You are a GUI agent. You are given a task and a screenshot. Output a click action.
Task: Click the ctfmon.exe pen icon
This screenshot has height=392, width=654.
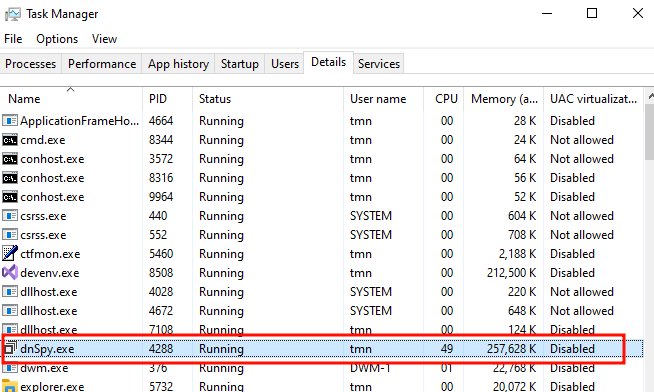10,254
